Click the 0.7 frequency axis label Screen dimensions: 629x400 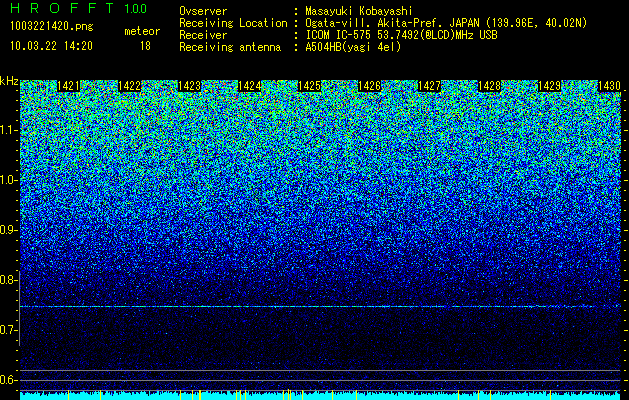click(x=7, y=330)
